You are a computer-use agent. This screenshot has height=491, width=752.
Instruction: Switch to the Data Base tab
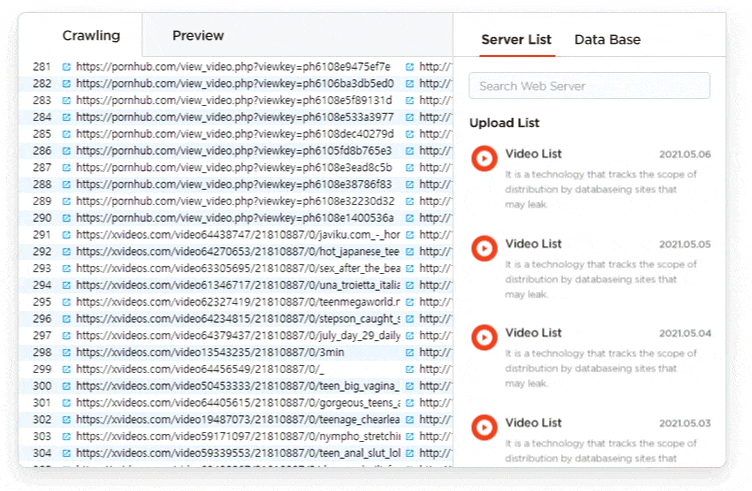tap(607, 40)
